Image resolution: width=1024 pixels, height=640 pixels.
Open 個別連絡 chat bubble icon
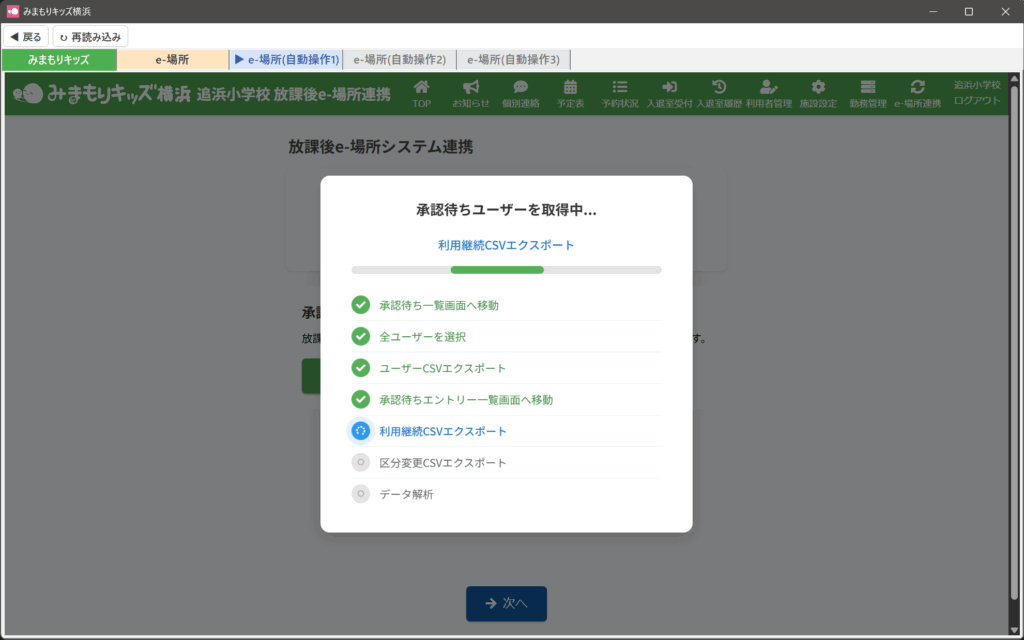coord(520,88)
